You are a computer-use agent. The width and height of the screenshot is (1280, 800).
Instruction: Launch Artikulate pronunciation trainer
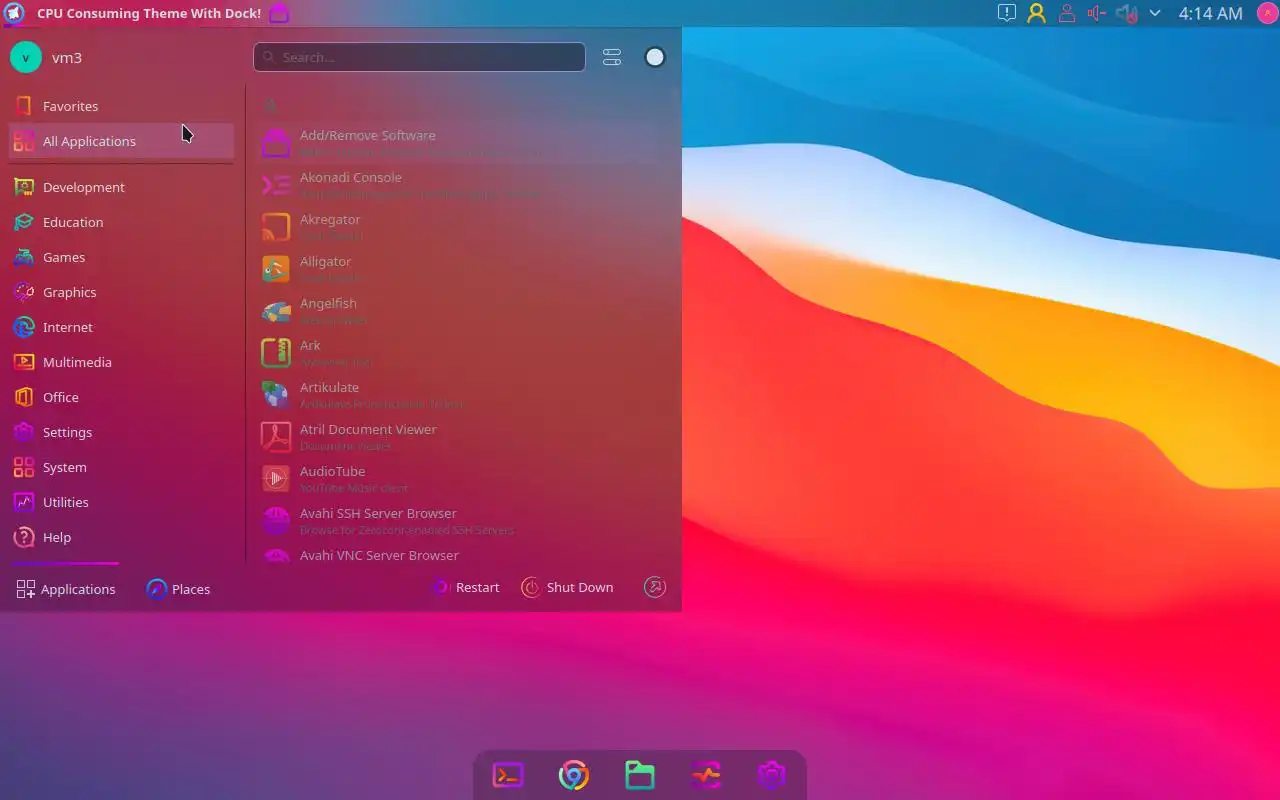point(463,395)
